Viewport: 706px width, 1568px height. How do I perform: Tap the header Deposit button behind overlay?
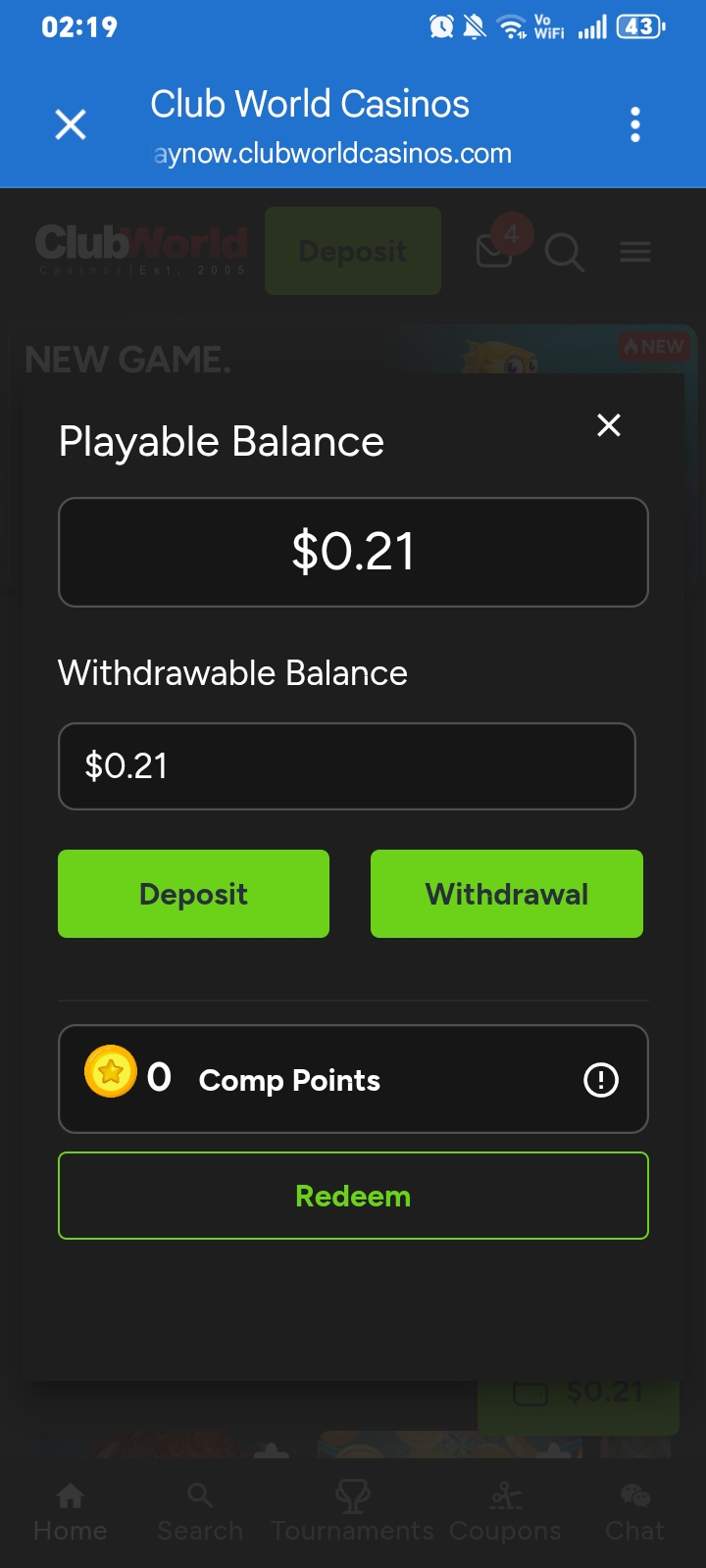pos(353,251)
